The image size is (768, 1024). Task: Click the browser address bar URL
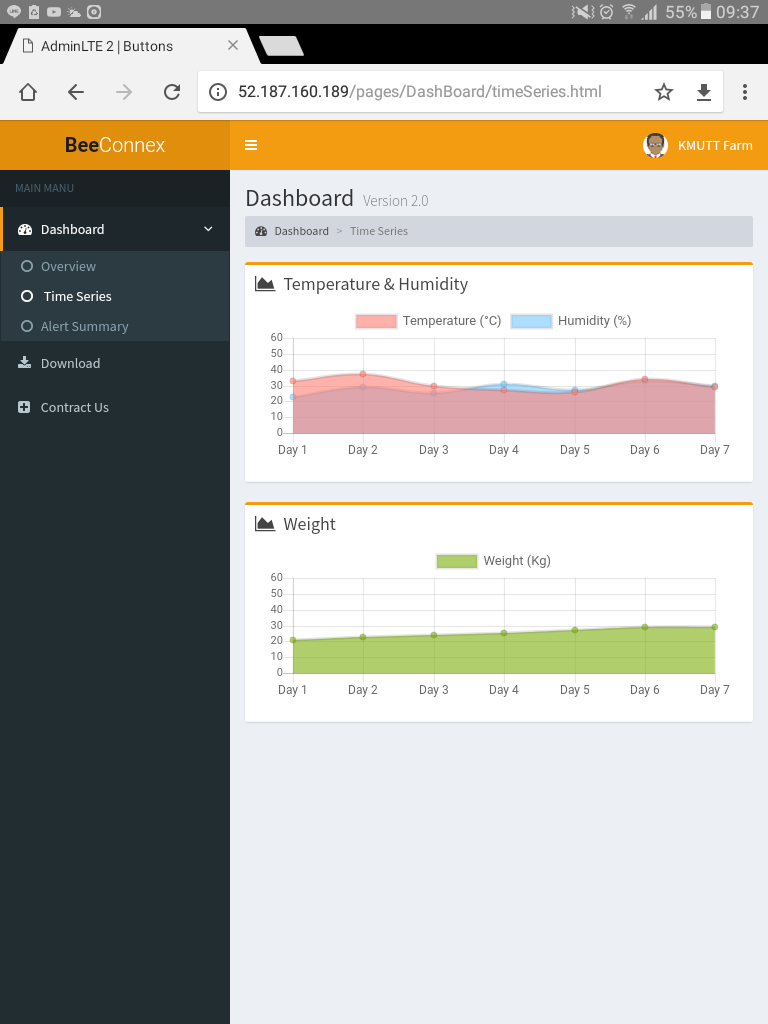(420, 92)
